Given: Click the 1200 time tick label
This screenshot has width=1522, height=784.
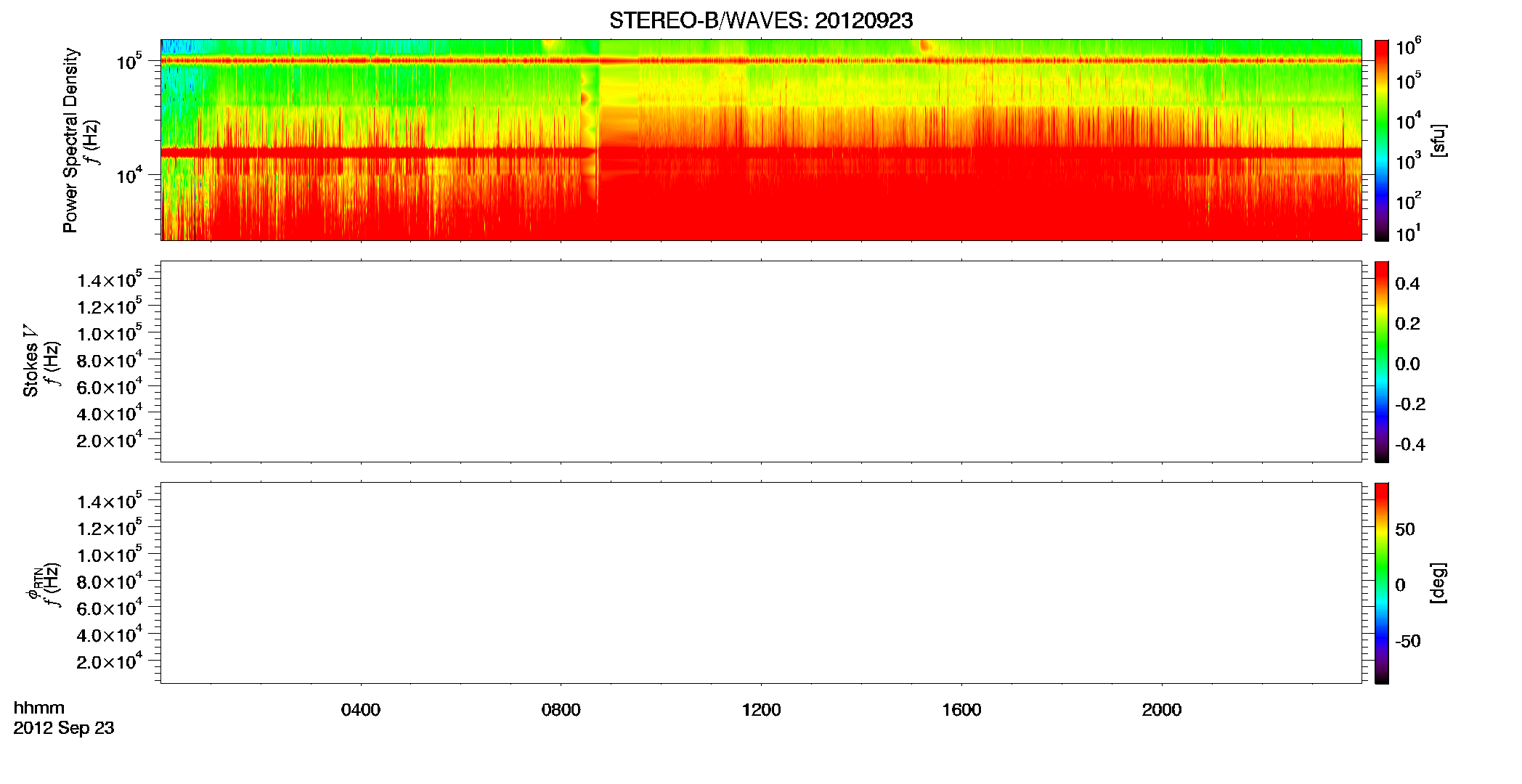Looking at the screenshot, I should 761,710.
